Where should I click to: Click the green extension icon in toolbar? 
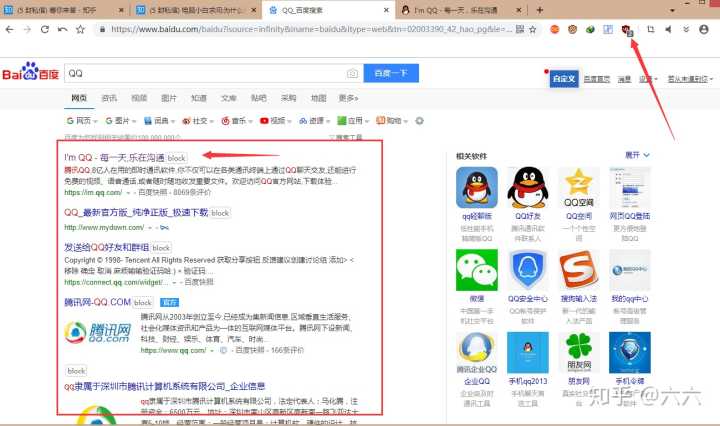coord(590,29)
